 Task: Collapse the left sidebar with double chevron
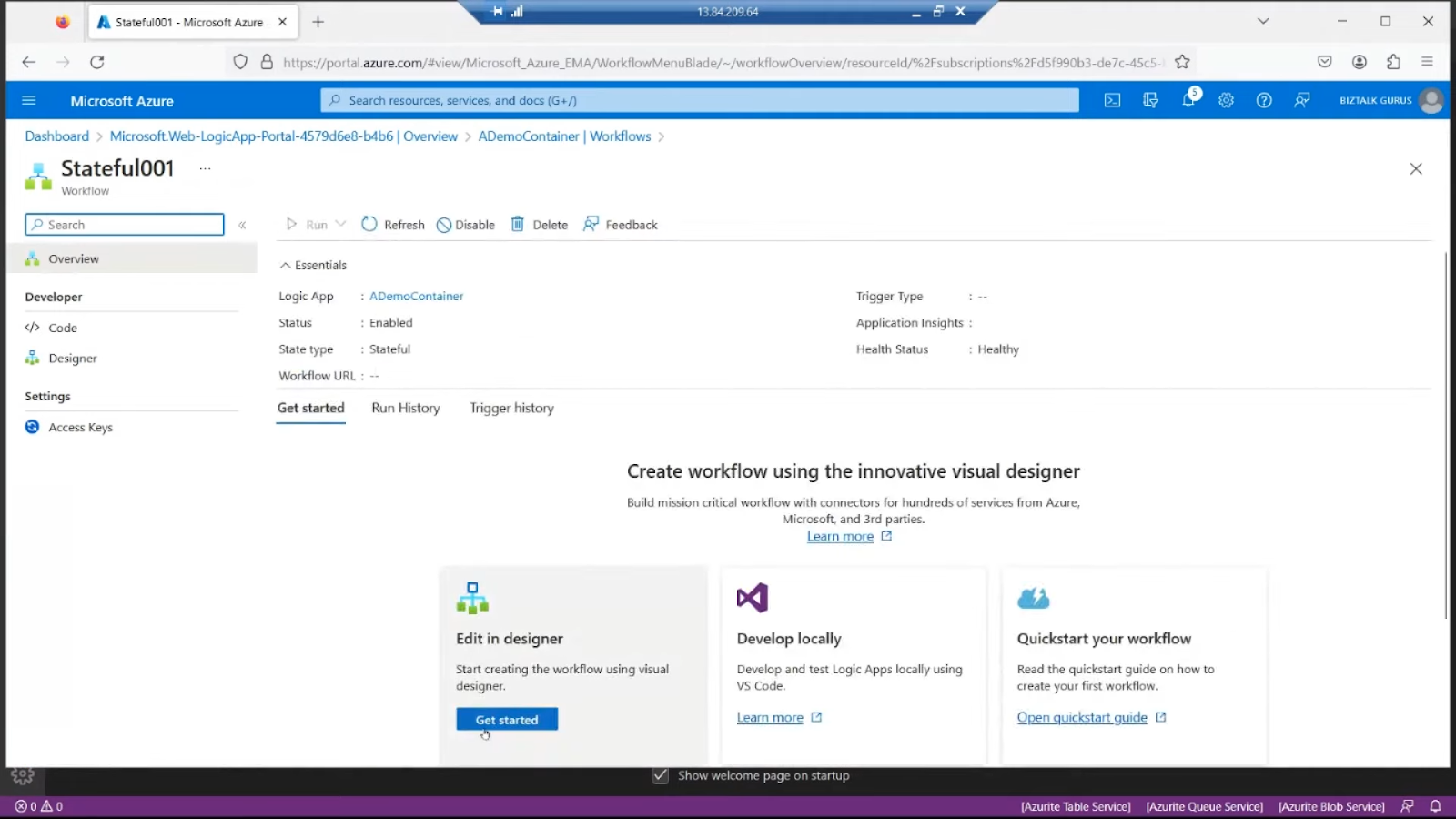243,225
